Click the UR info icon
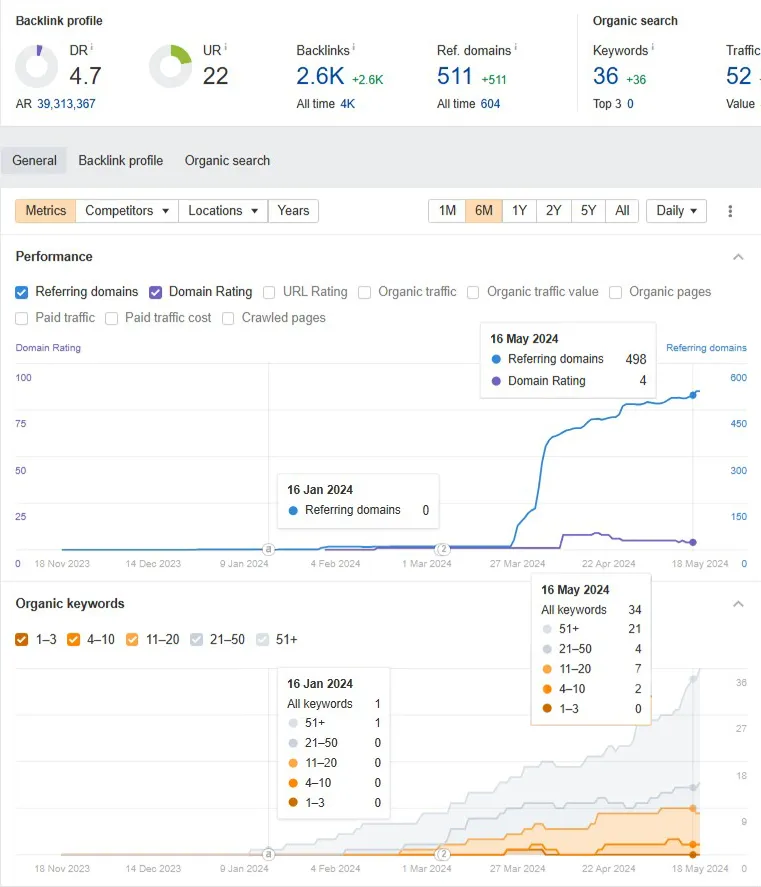The width and height of the screenshot is (761, 887). (x=225, y=48)
